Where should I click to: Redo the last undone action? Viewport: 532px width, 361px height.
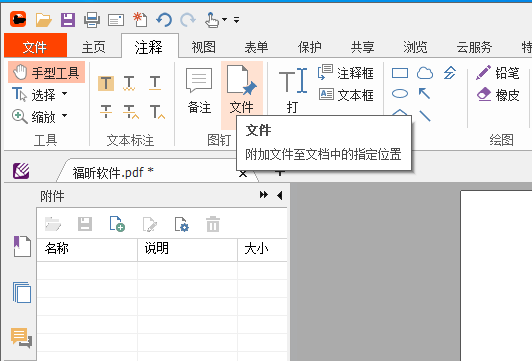click(x=188, y=20)
